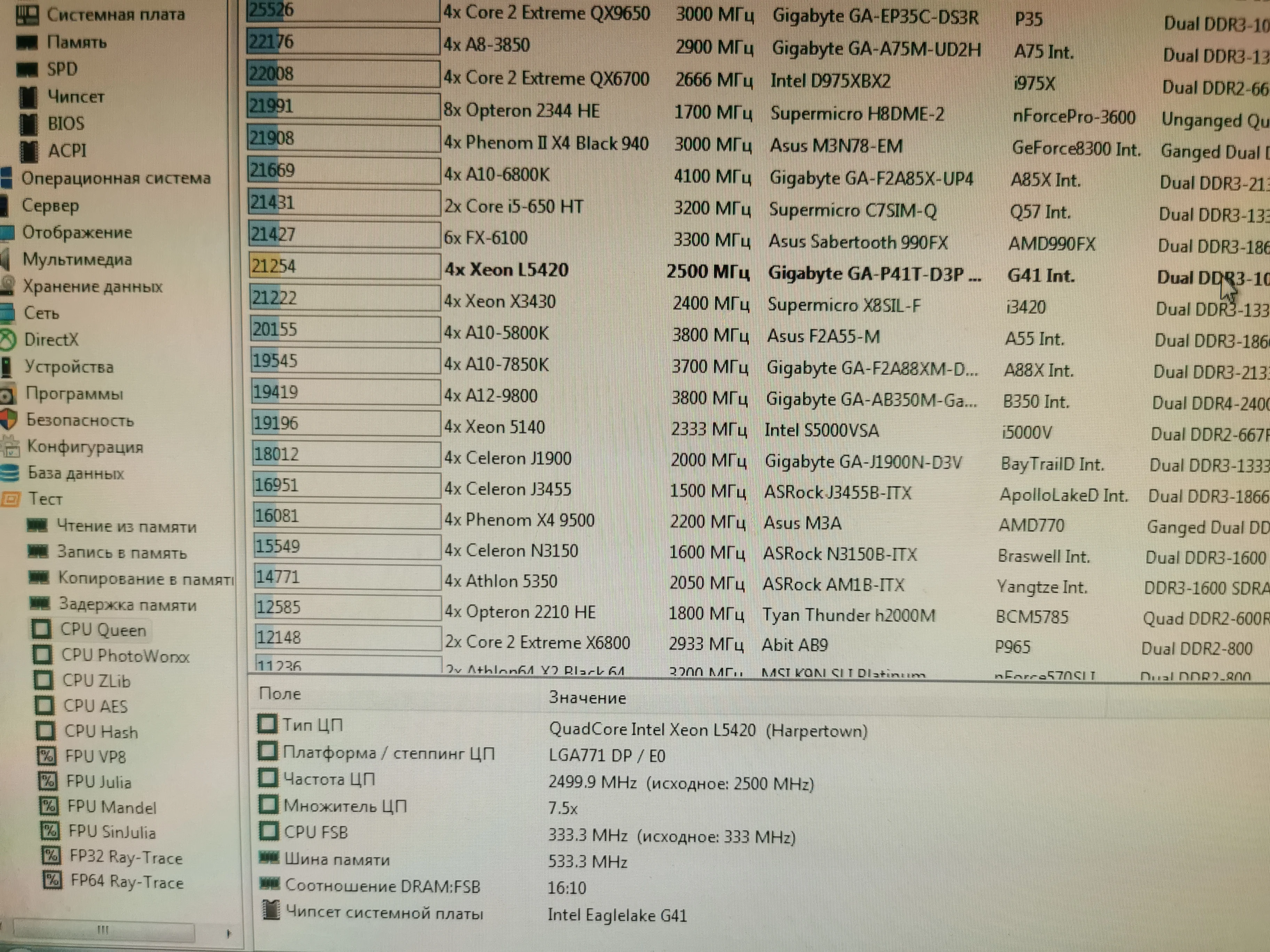
Task: Expand the Multimedia category
Action: pyautogui.click(x=77, y=259)
